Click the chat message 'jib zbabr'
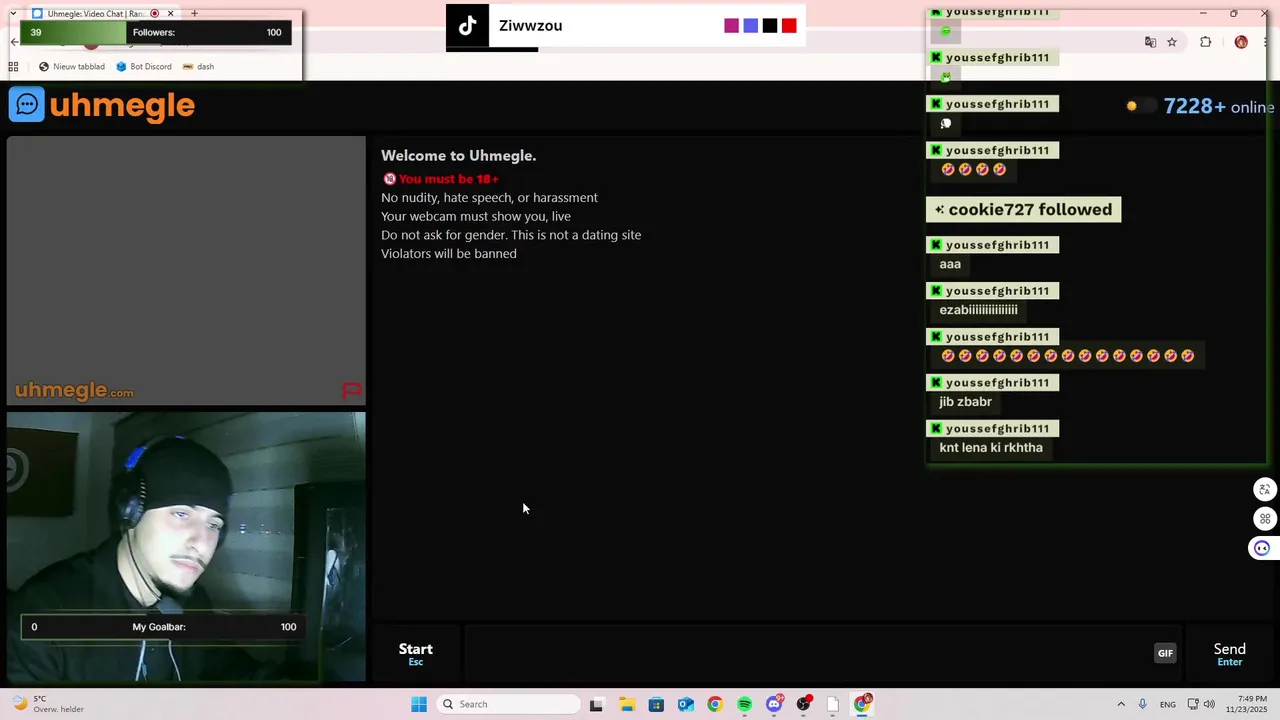This screenshot has width=1280, height=720. (x=965, y=402)
